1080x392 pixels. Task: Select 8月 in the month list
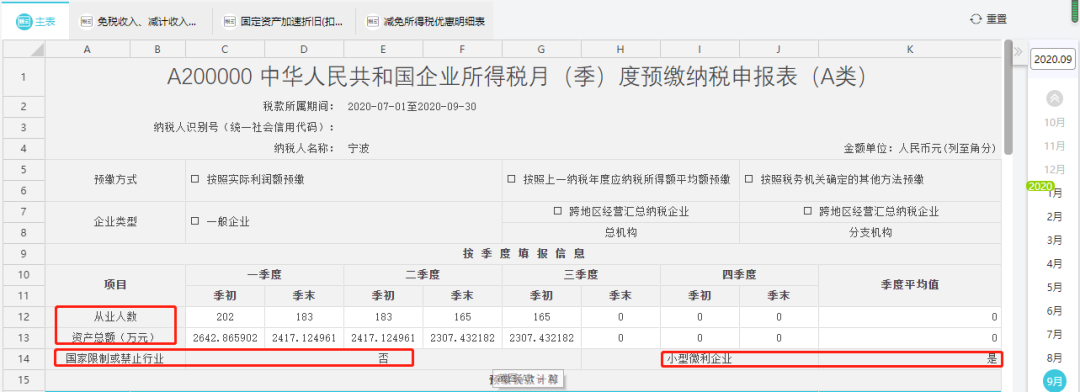(1054, 358)
